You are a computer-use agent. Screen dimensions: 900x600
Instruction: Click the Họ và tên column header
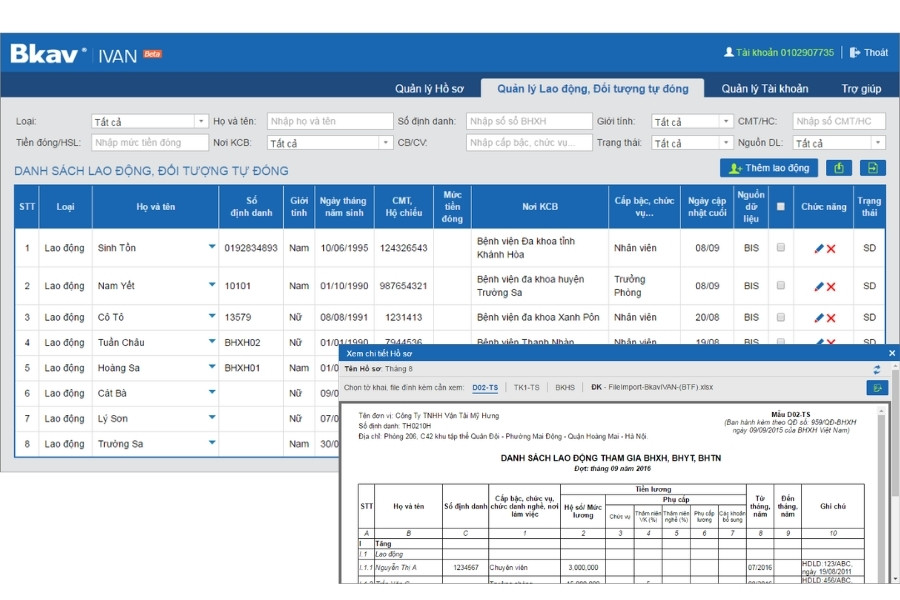(x=156, y=207)
